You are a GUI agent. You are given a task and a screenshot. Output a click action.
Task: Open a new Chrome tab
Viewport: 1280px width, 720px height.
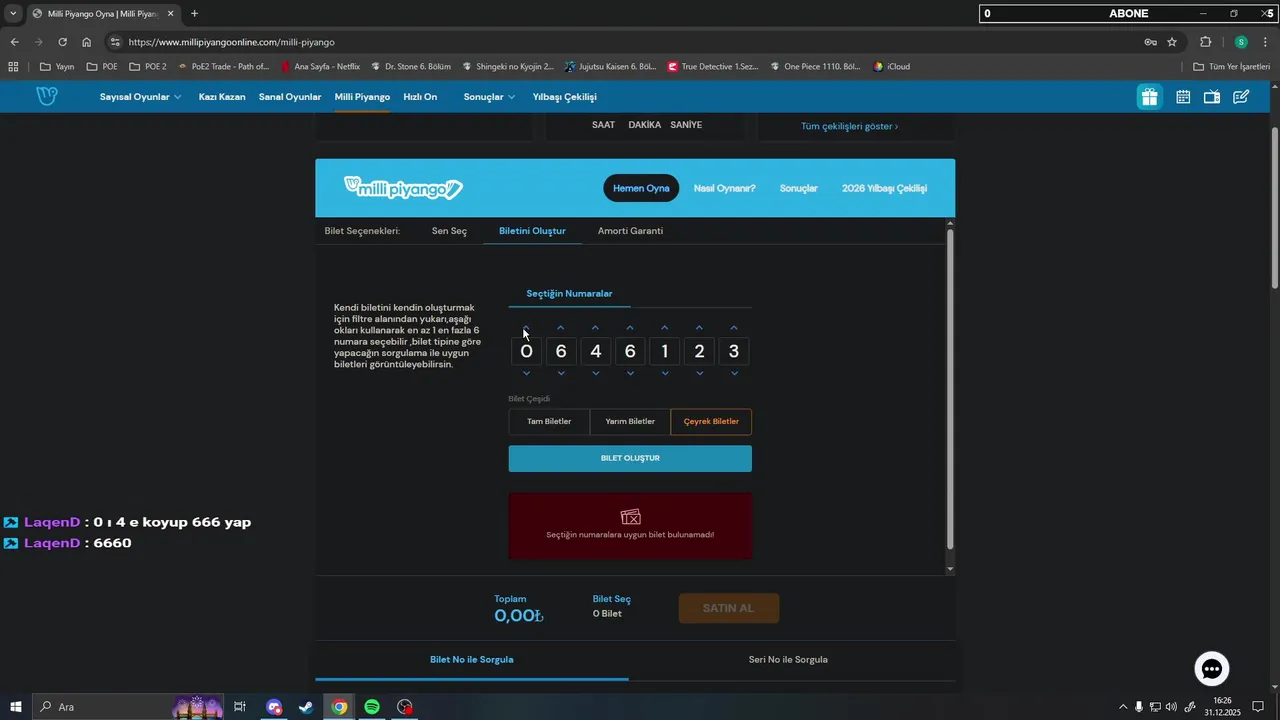click(x=194, y=14)
